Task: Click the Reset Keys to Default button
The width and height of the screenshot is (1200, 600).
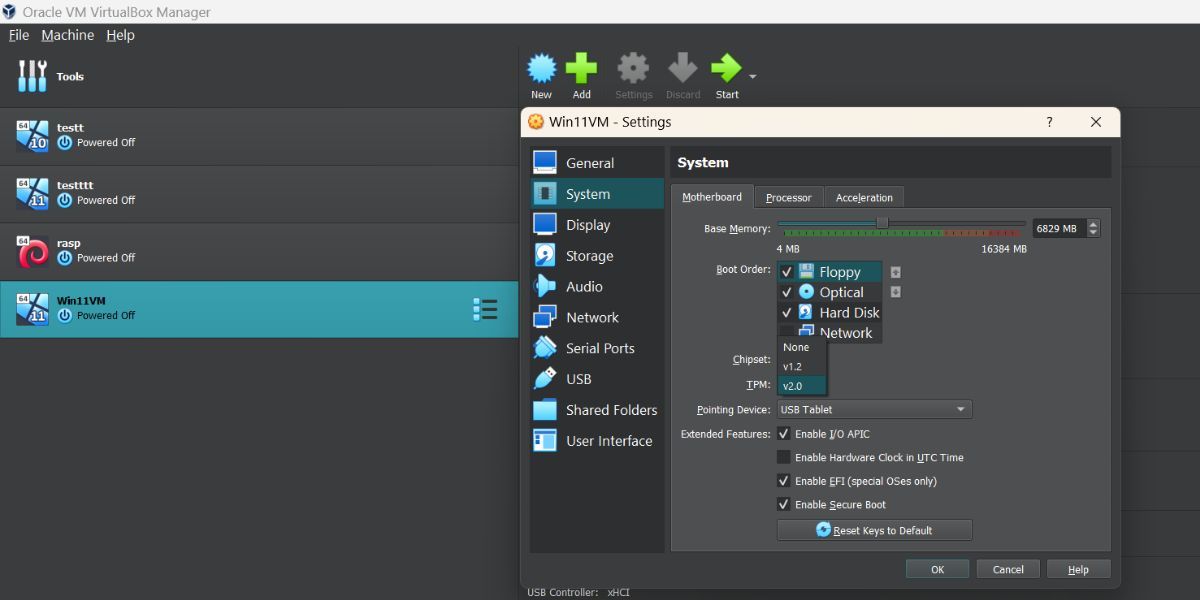Action: click(x=874, y=530)
